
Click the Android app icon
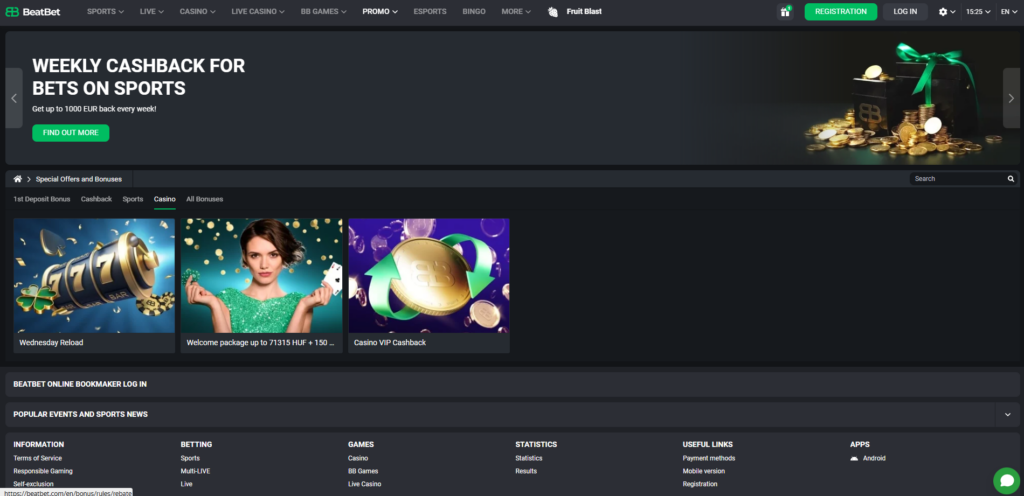854,458
